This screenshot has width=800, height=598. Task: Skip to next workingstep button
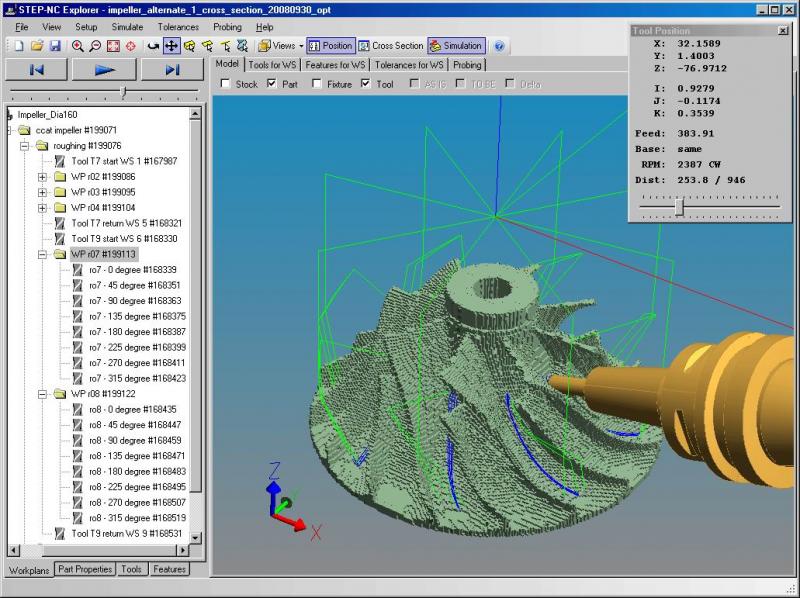click(x=172, y=69)
